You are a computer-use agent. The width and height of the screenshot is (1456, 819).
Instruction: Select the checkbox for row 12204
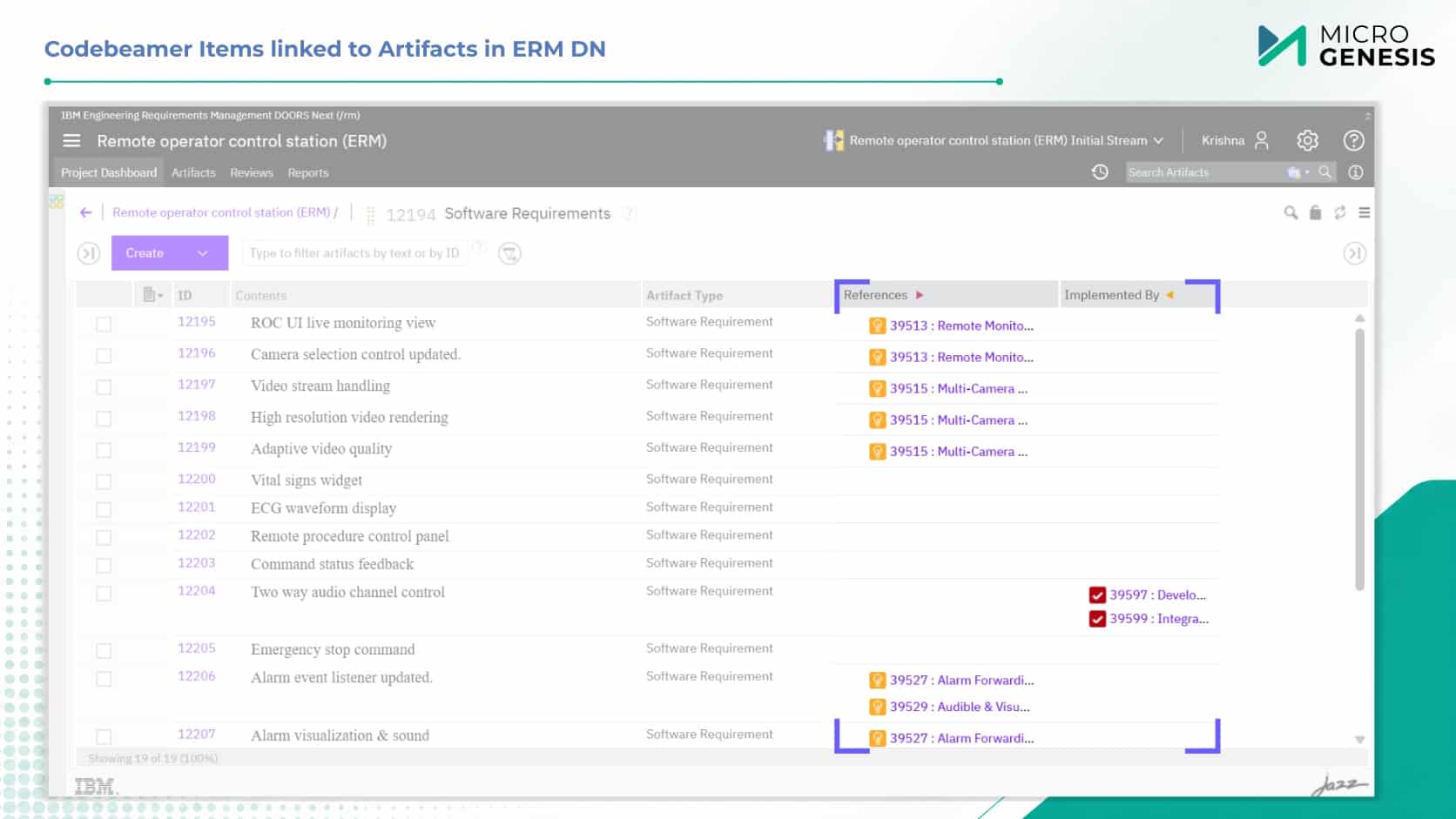104,594
